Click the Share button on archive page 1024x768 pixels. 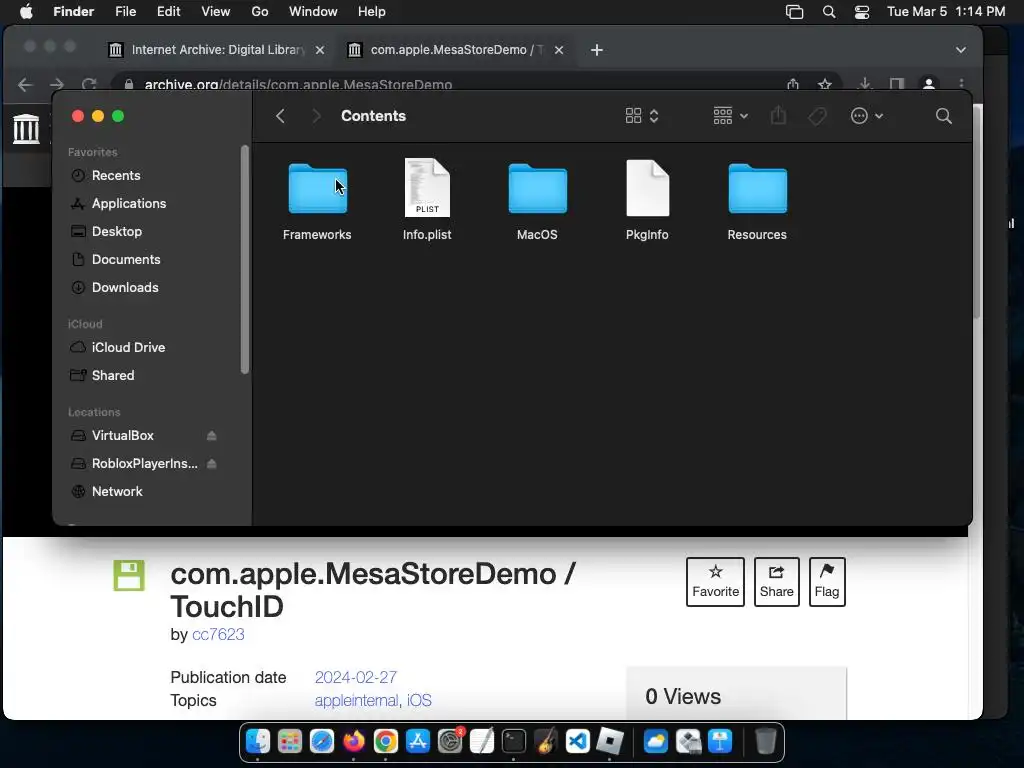pyautogui.click(x=776, y=582)
